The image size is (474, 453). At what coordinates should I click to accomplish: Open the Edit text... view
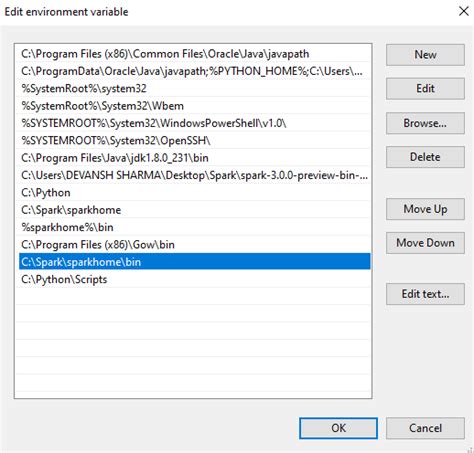click(425, 294)
